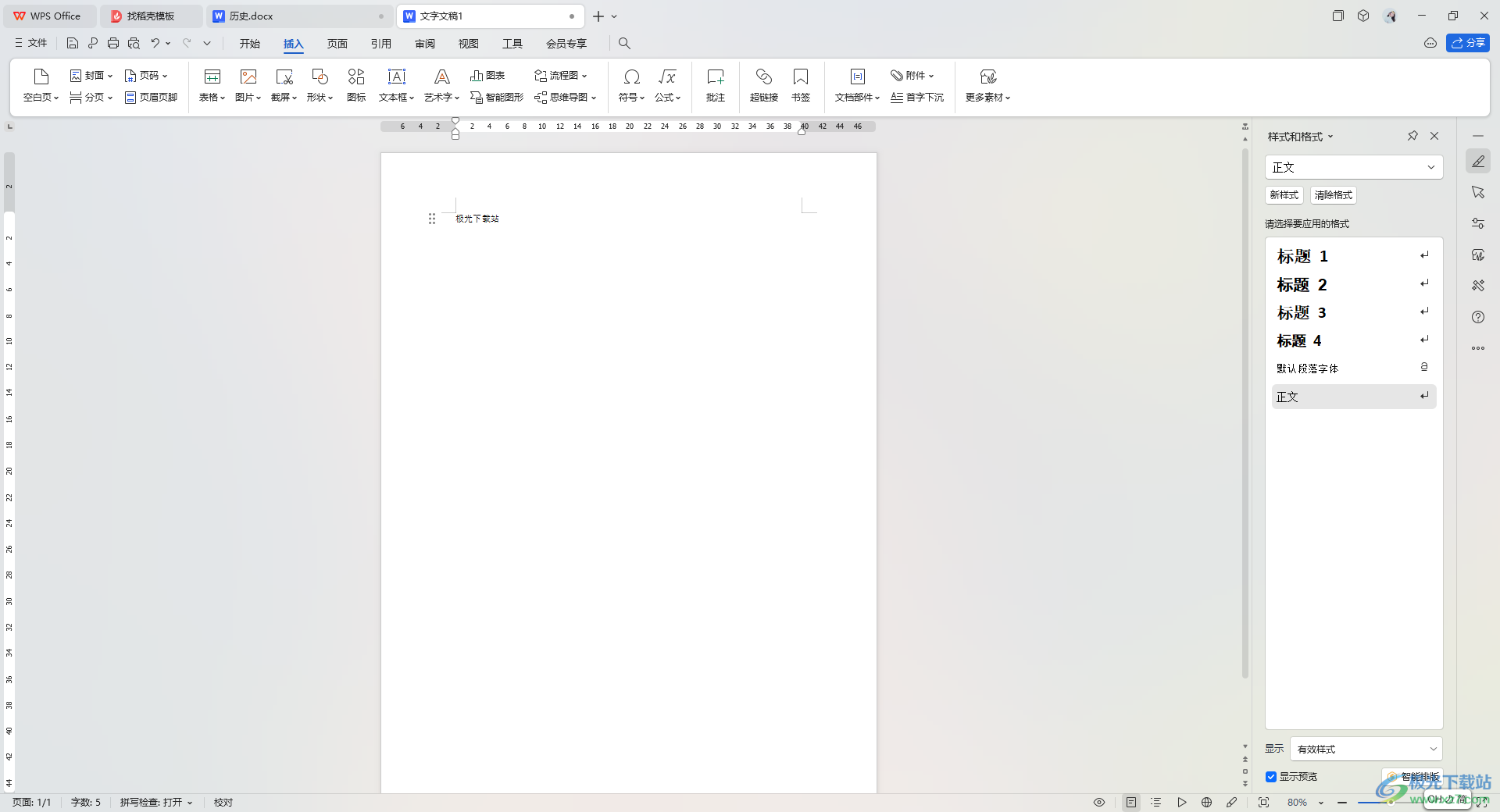
Task: Click the 图标 icon library button
Action: coord(356,85)
